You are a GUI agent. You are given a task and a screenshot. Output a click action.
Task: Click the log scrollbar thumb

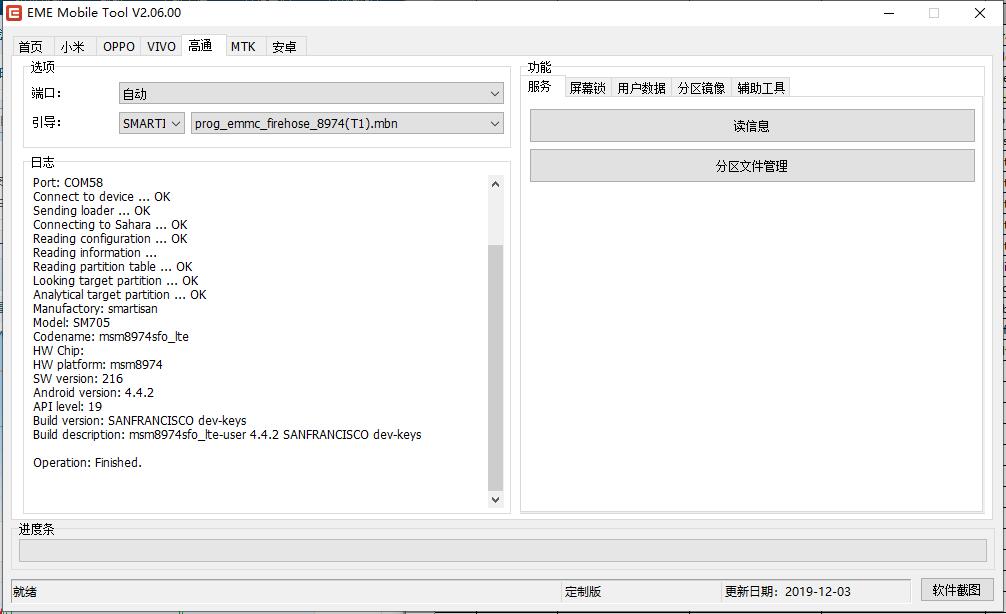tap(495, 368)
